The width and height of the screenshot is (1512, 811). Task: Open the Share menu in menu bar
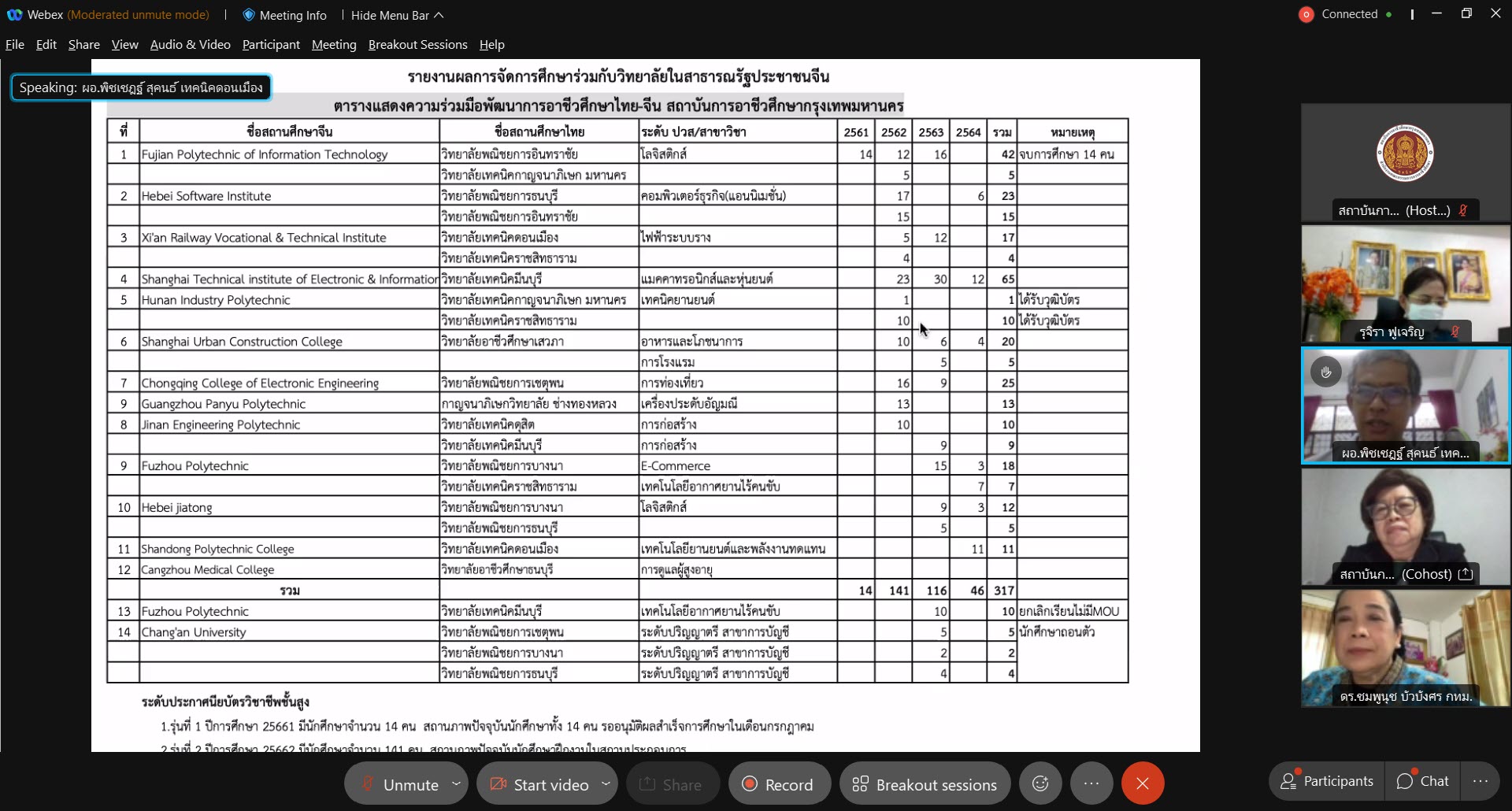(84, 45)
